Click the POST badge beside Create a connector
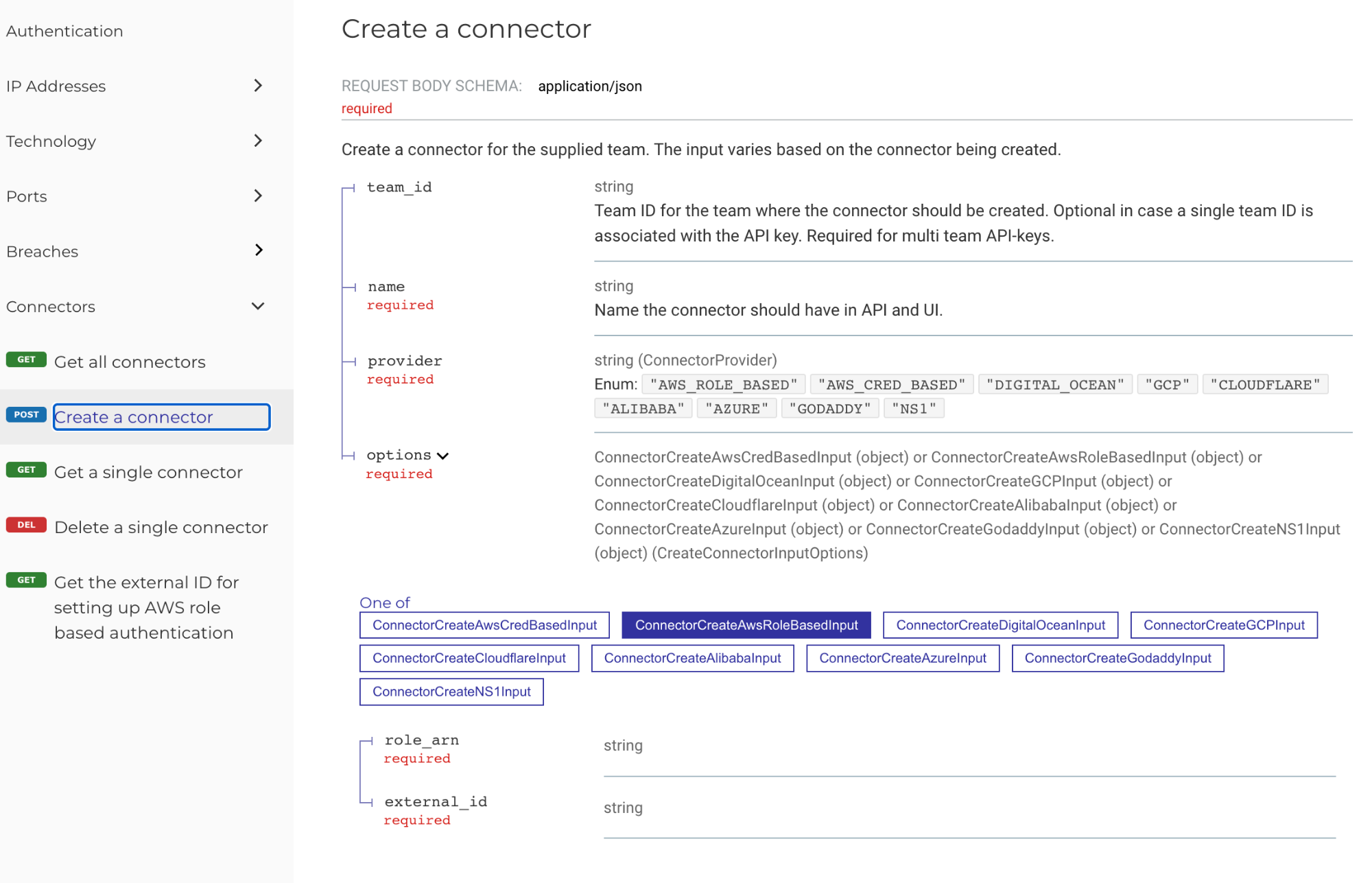This screenshot has height=883, width=1372. tap(26, 414)
